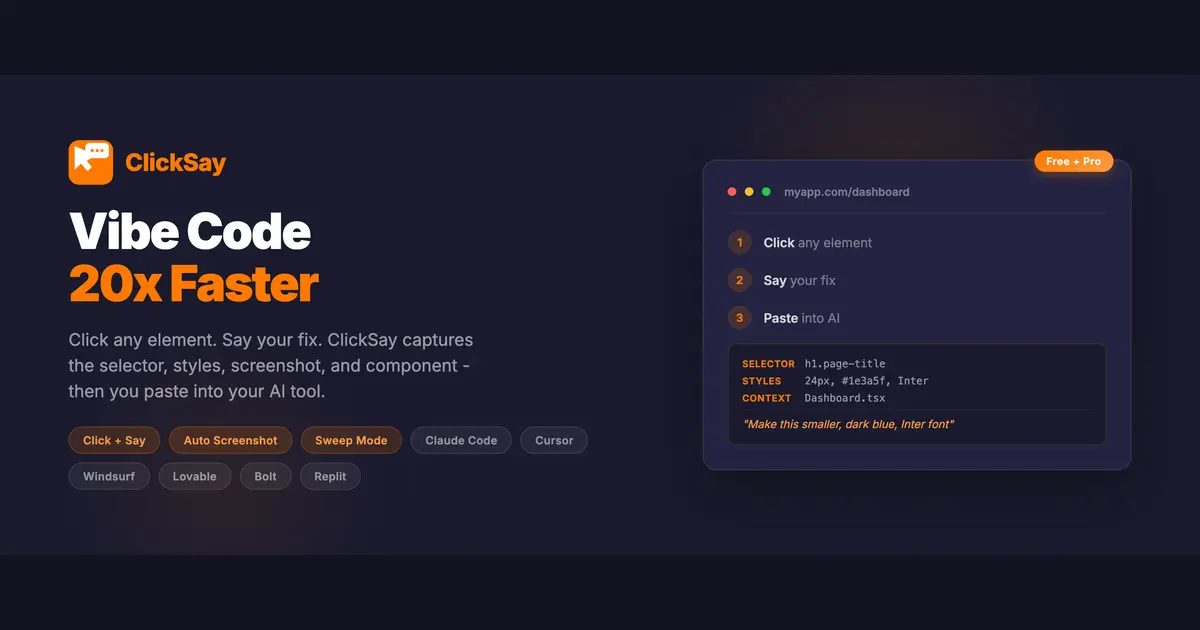Click the orange ClickSay logo icon
1200x630 pixels.
[x=91, y=162]
